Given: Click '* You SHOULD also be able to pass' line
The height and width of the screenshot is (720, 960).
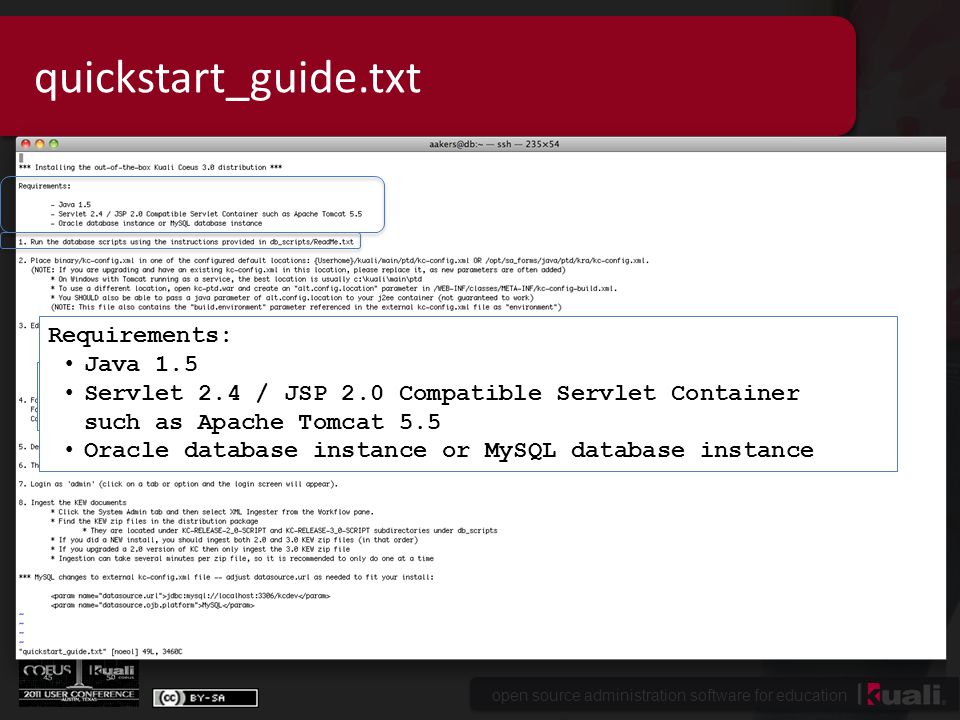Looking at the screenshot, I should coord(292,298).
